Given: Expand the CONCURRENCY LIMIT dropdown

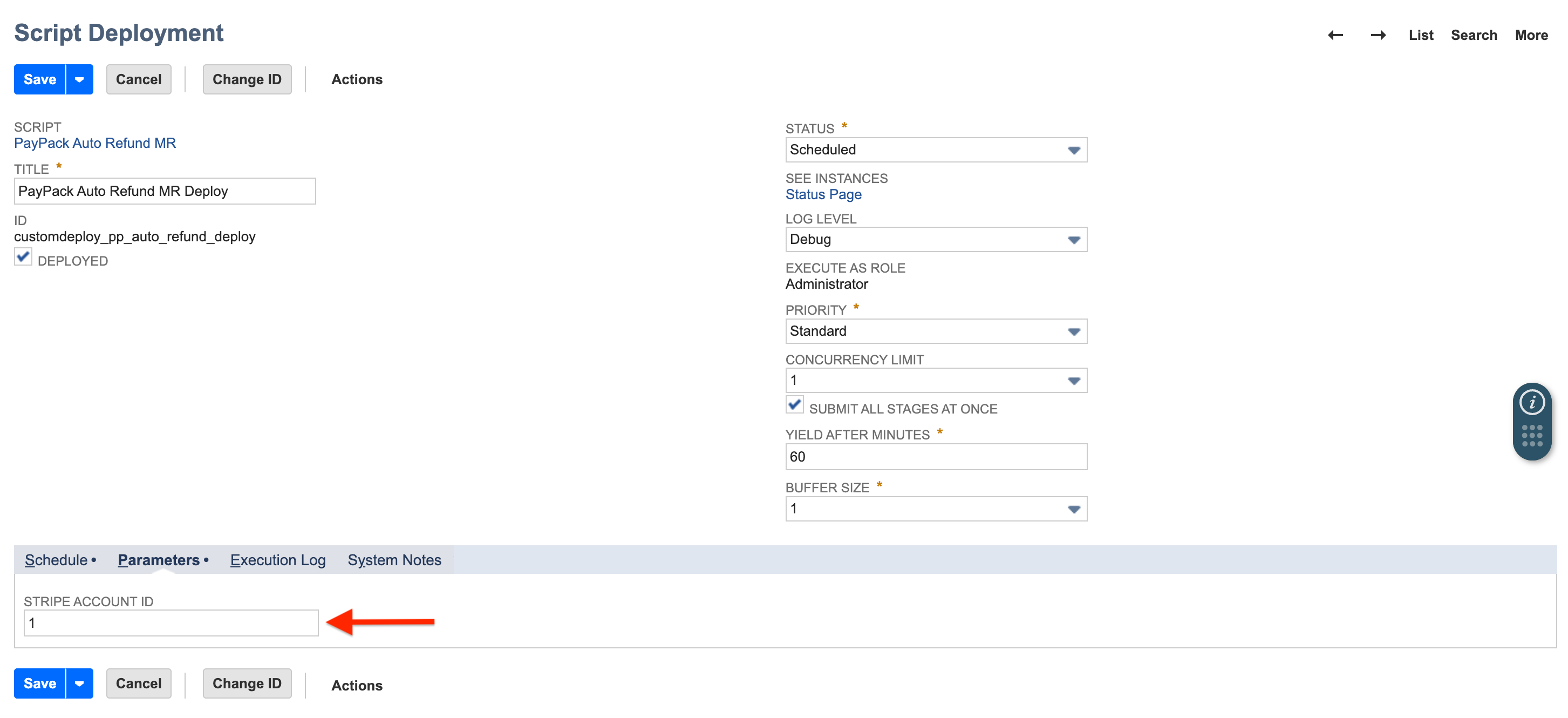Looking at the screenshot, I should click(1073, 380).
